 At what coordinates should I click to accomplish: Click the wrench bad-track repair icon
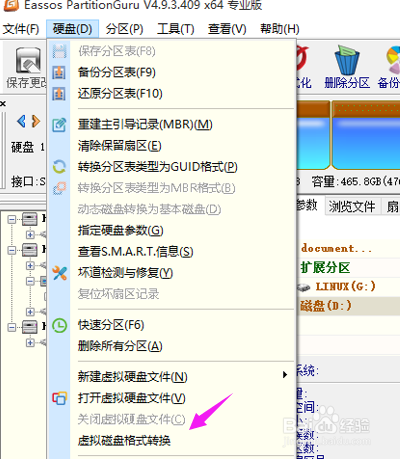point(59,273)
